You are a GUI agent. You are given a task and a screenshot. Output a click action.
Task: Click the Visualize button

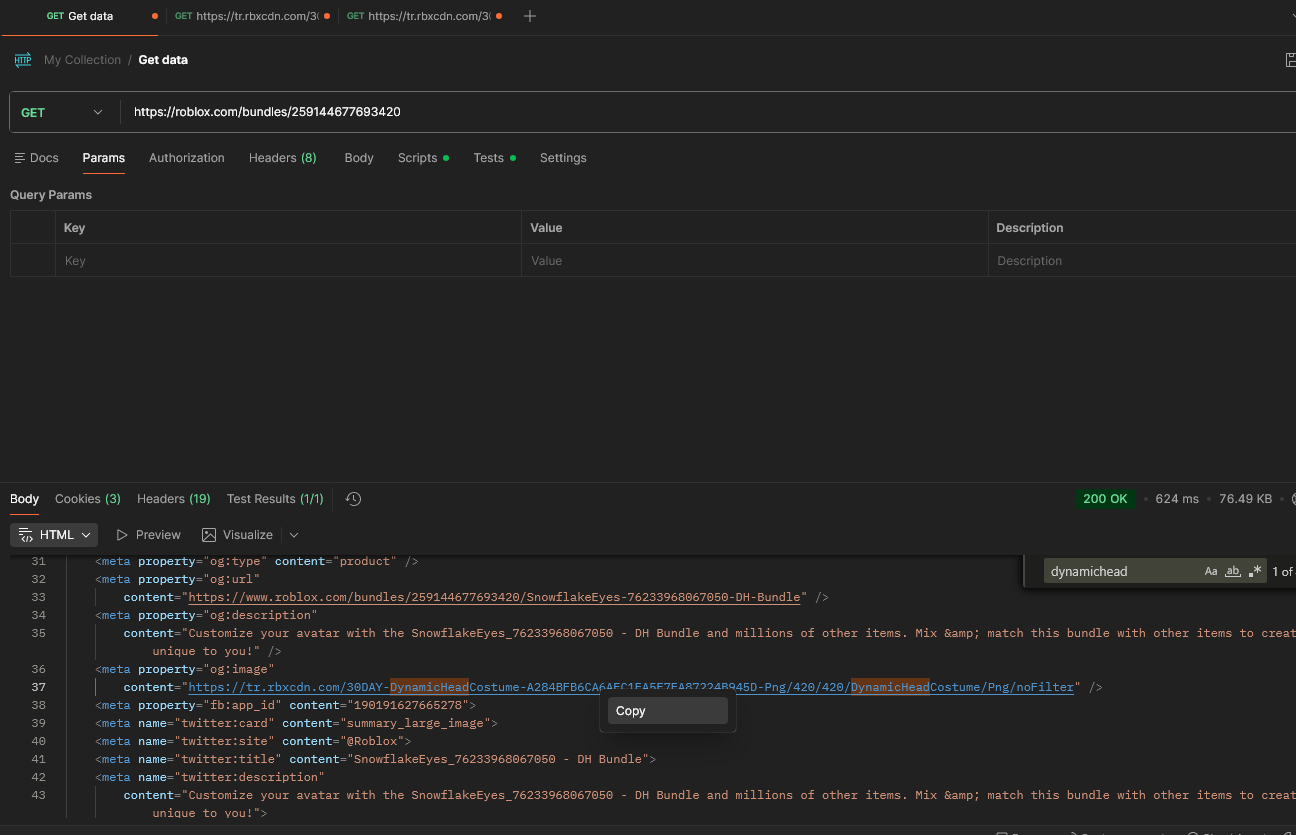(238, 535)
